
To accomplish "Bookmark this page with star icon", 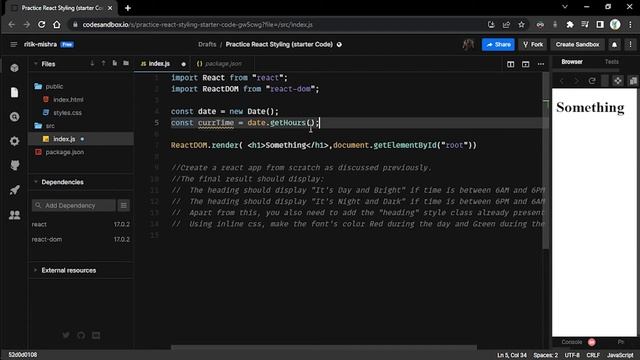I will [x=521, y=24].
